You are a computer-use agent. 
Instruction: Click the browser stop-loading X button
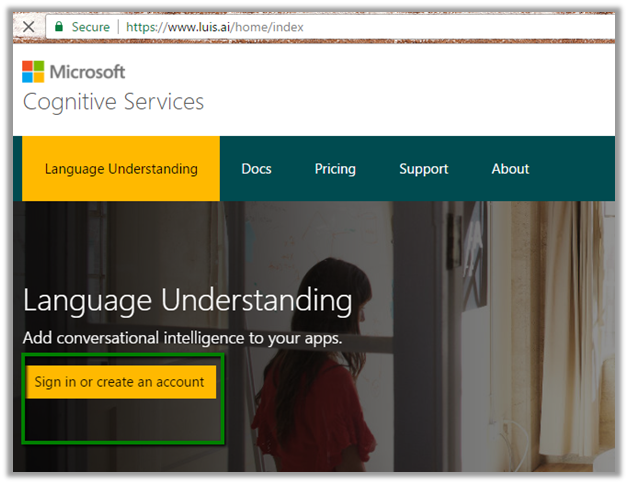coord(29,27)
